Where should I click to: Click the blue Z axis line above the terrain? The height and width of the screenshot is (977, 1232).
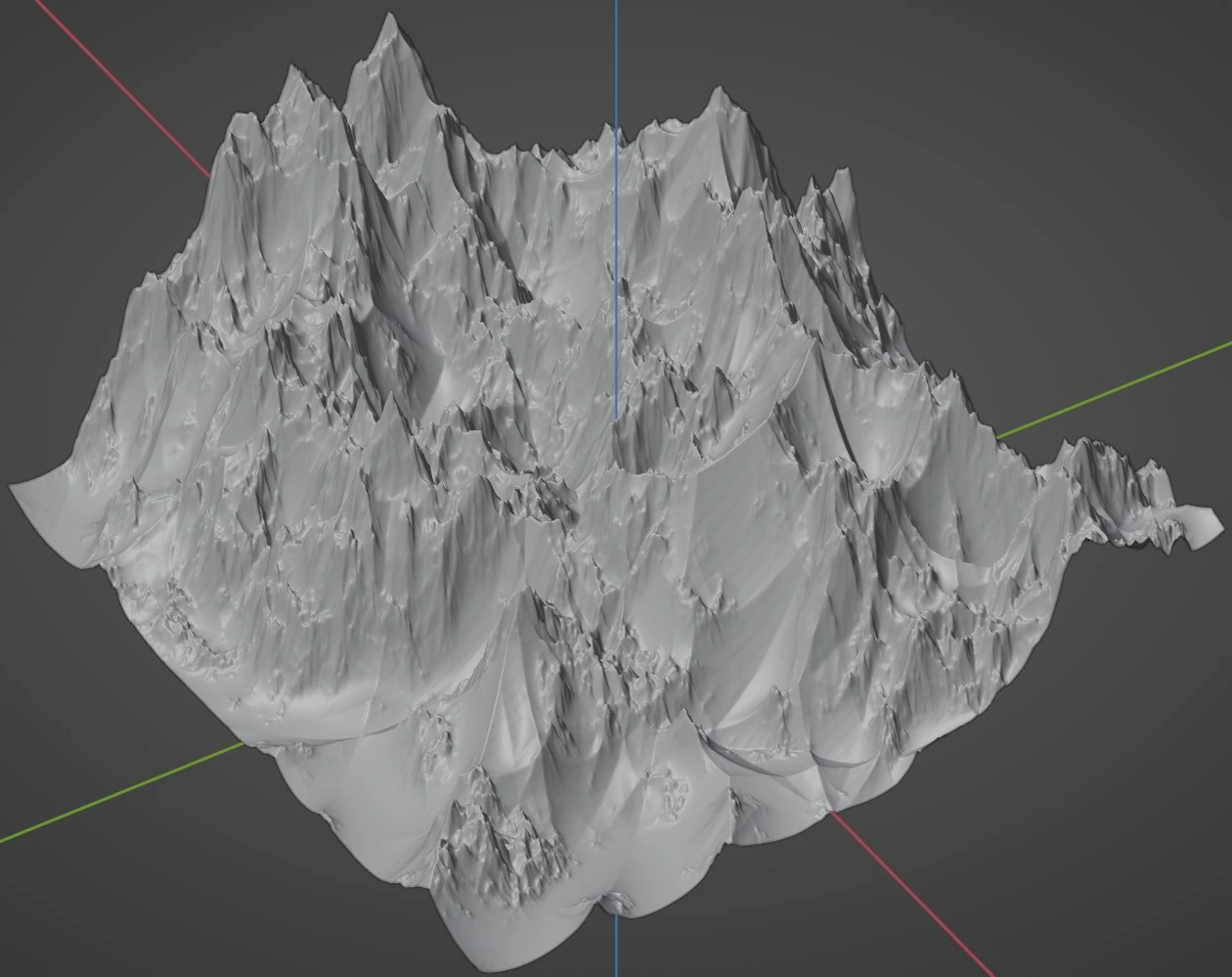(616, 59)
